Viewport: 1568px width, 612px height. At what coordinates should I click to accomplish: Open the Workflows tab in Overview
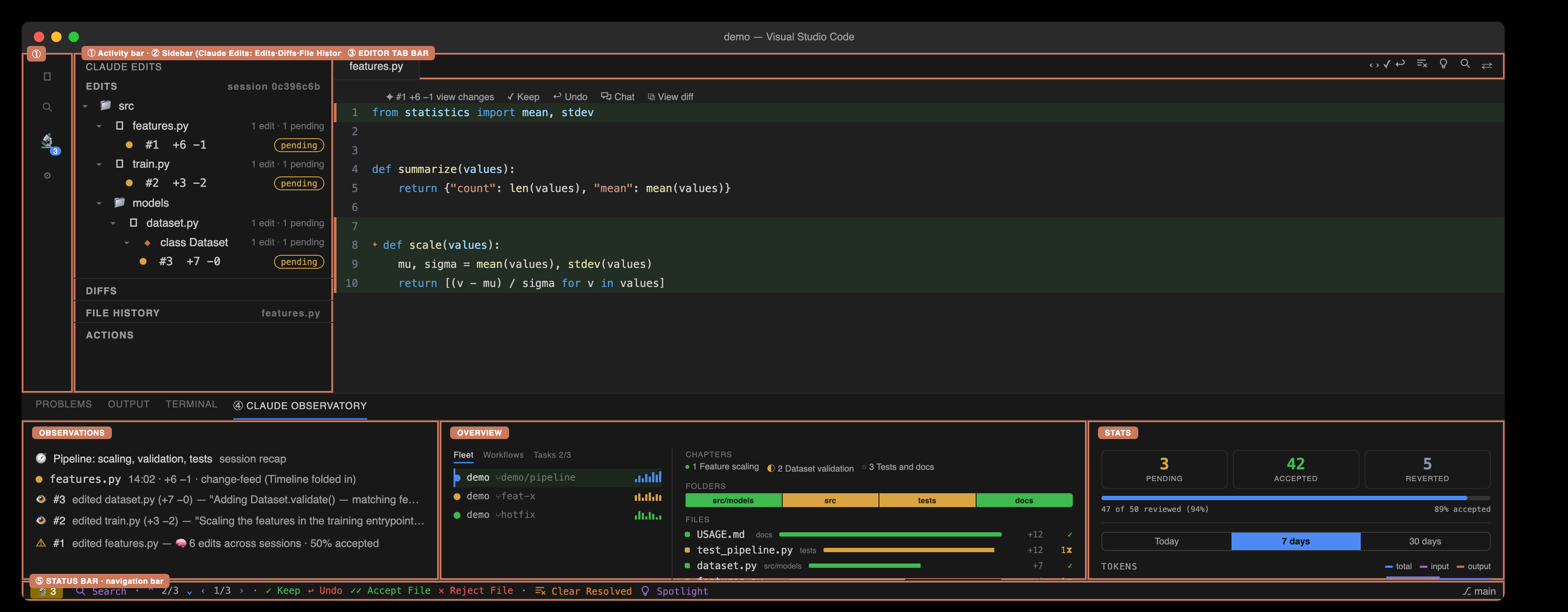(x=503, y=454)
